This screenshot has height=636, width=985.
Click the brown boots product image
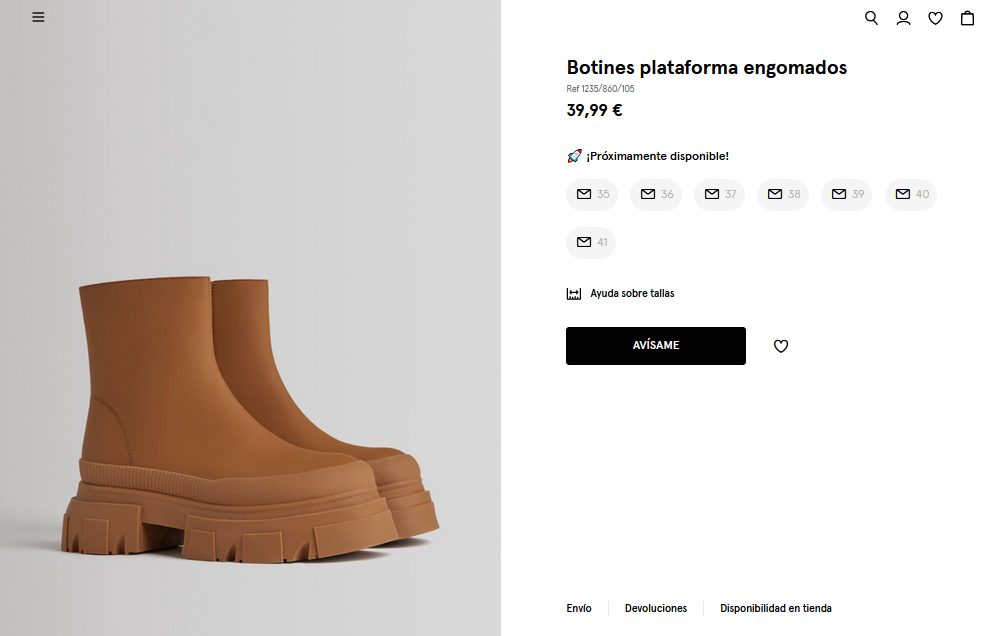[x=256, y=420]
